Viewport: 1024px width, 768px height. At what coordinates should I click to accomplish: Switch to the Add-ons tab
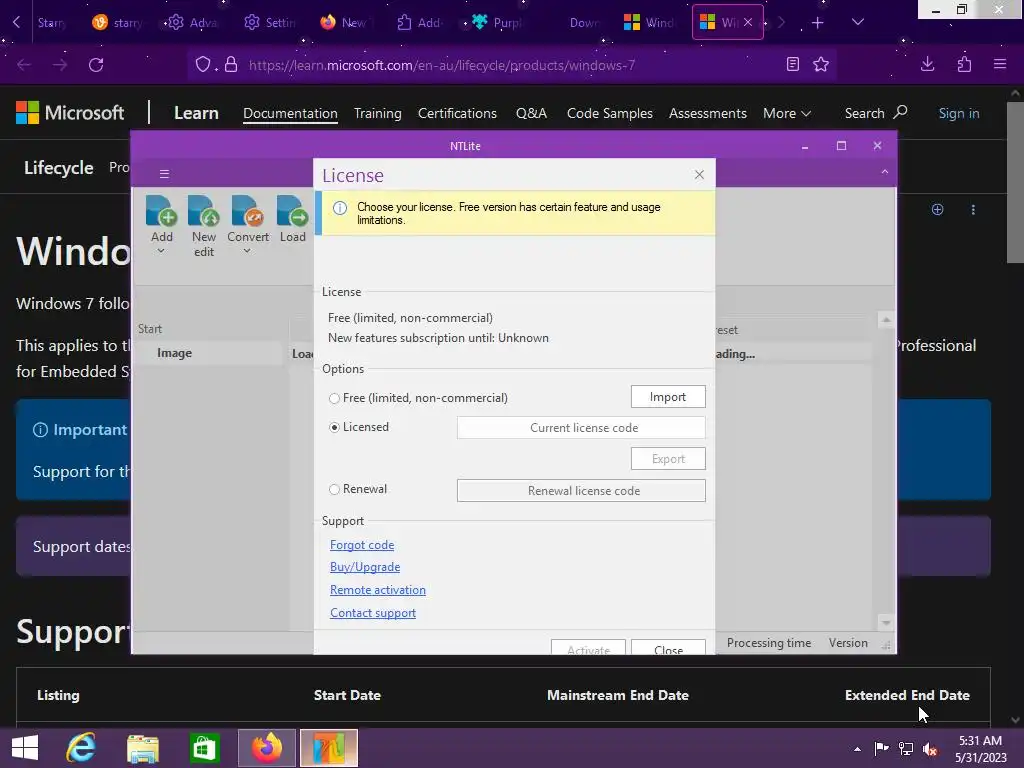421,23
